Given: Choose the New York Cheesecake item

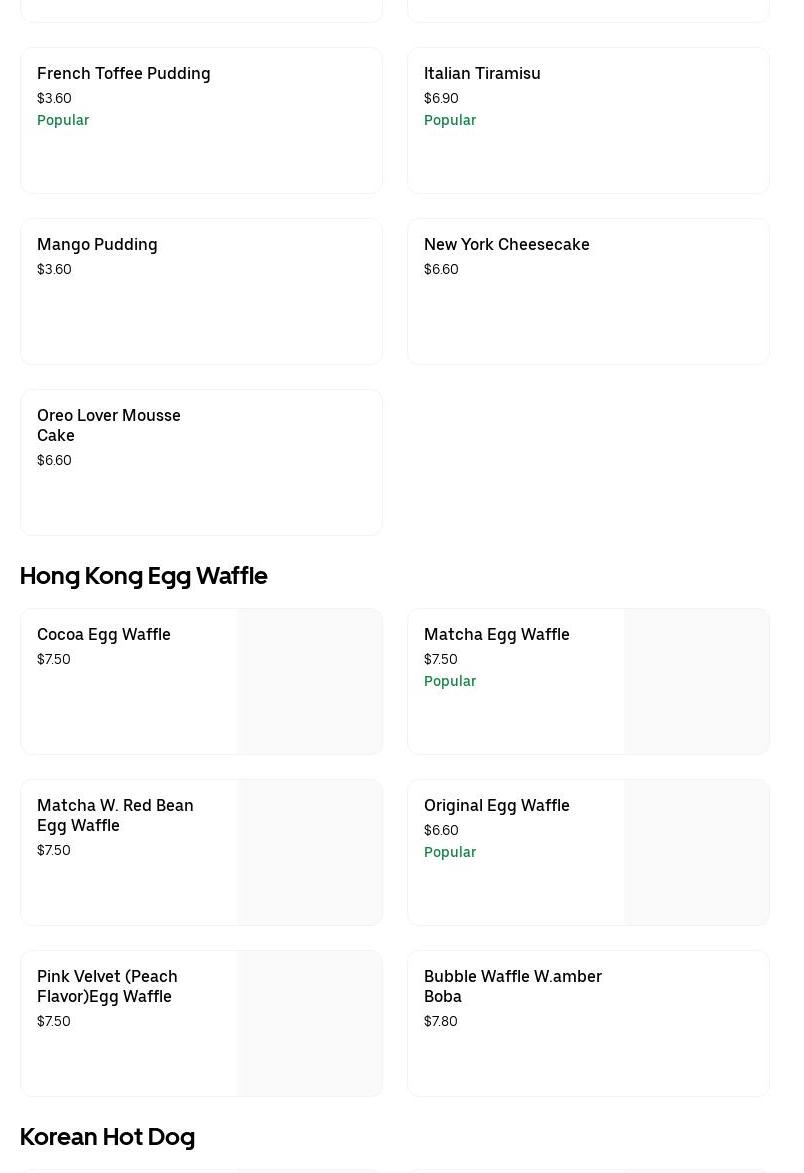Looking at the screenshot, I should click(506, 245).
